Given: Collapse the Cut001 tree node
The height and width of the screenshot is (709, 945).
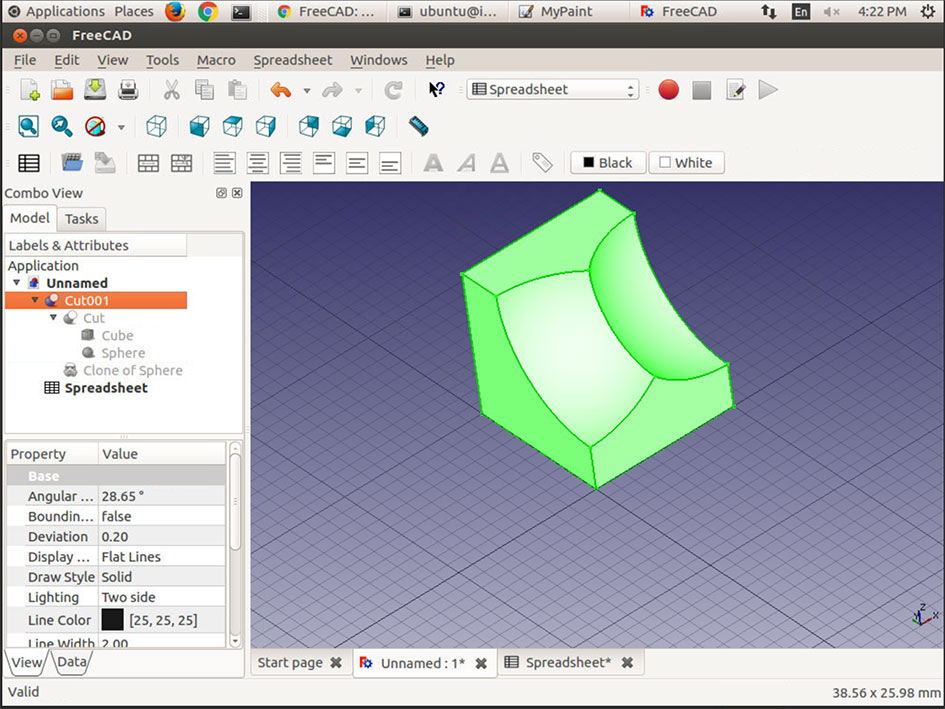Looking at the screenshot, I should pyautogui.click(x=35, y=300).
